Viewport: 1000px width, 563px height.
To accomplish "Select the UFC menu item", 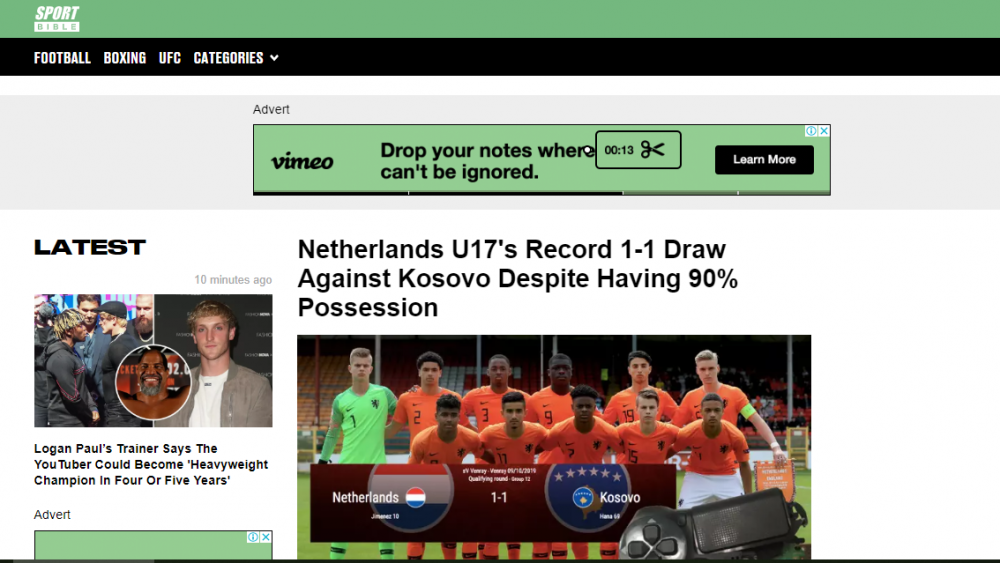I will click(x=170, y=58).
